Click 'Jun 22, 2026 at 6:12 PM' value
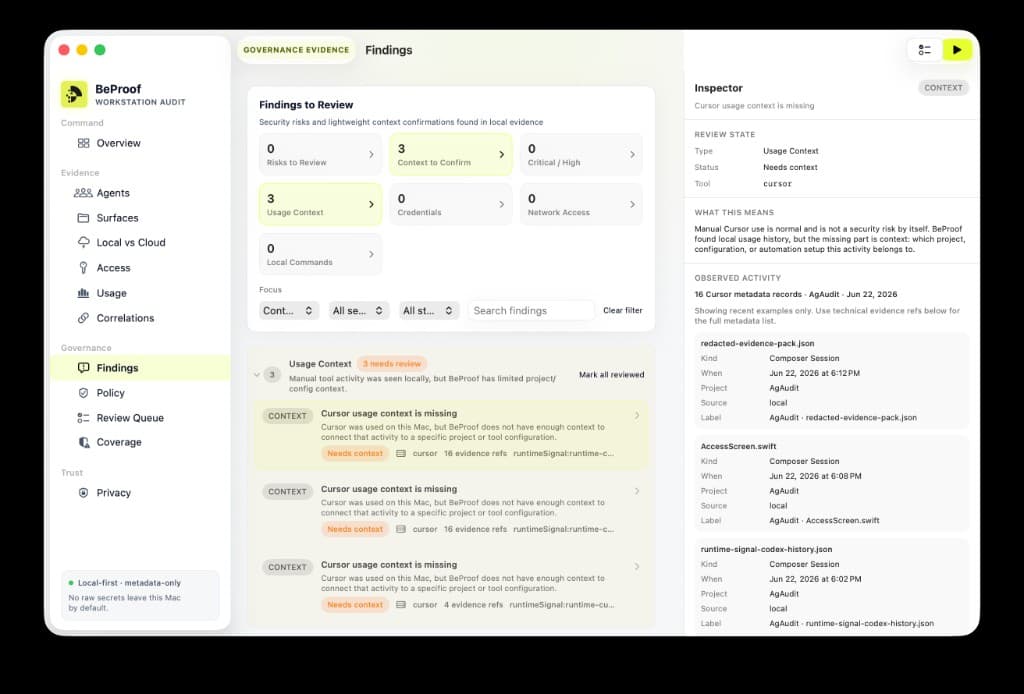Viewport: 1024px width, 694px height. point(814,373)
